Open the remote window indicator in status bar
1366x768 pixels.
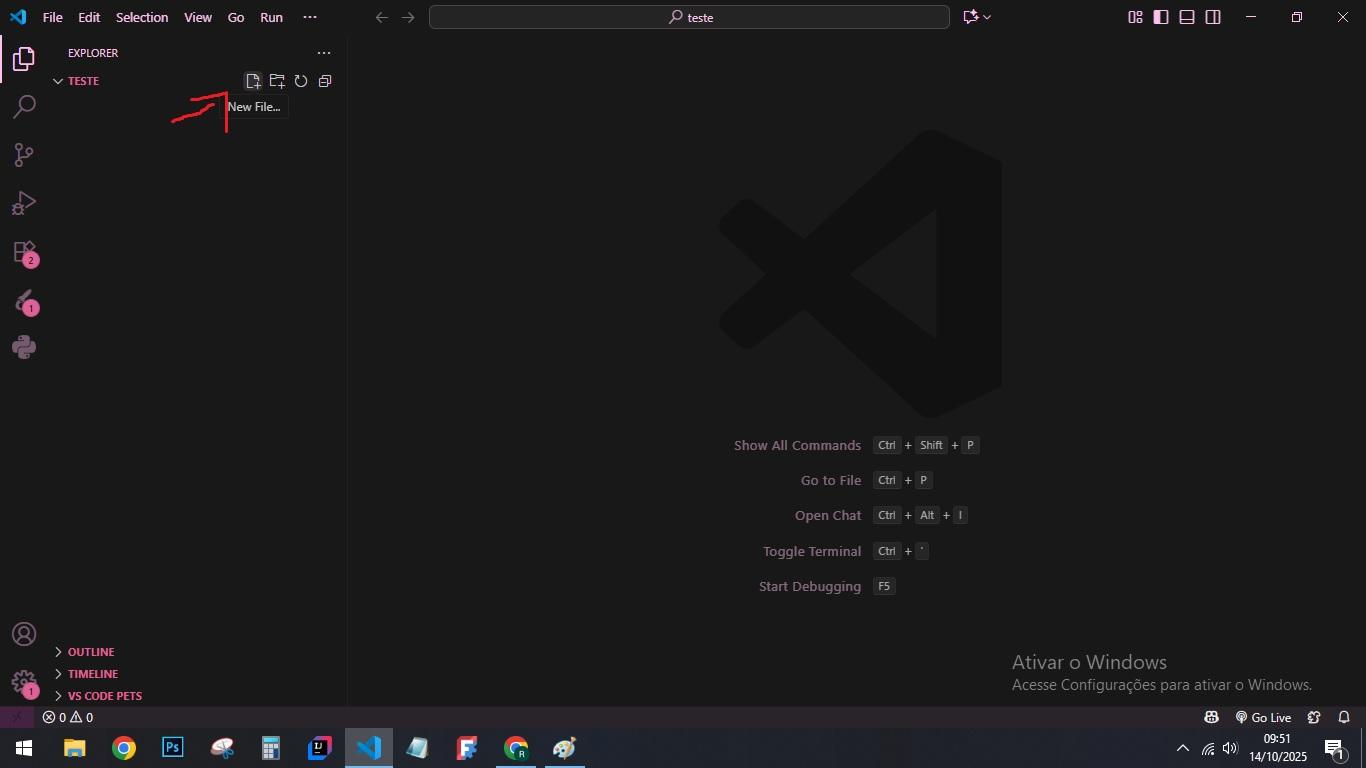click(17, 717)
